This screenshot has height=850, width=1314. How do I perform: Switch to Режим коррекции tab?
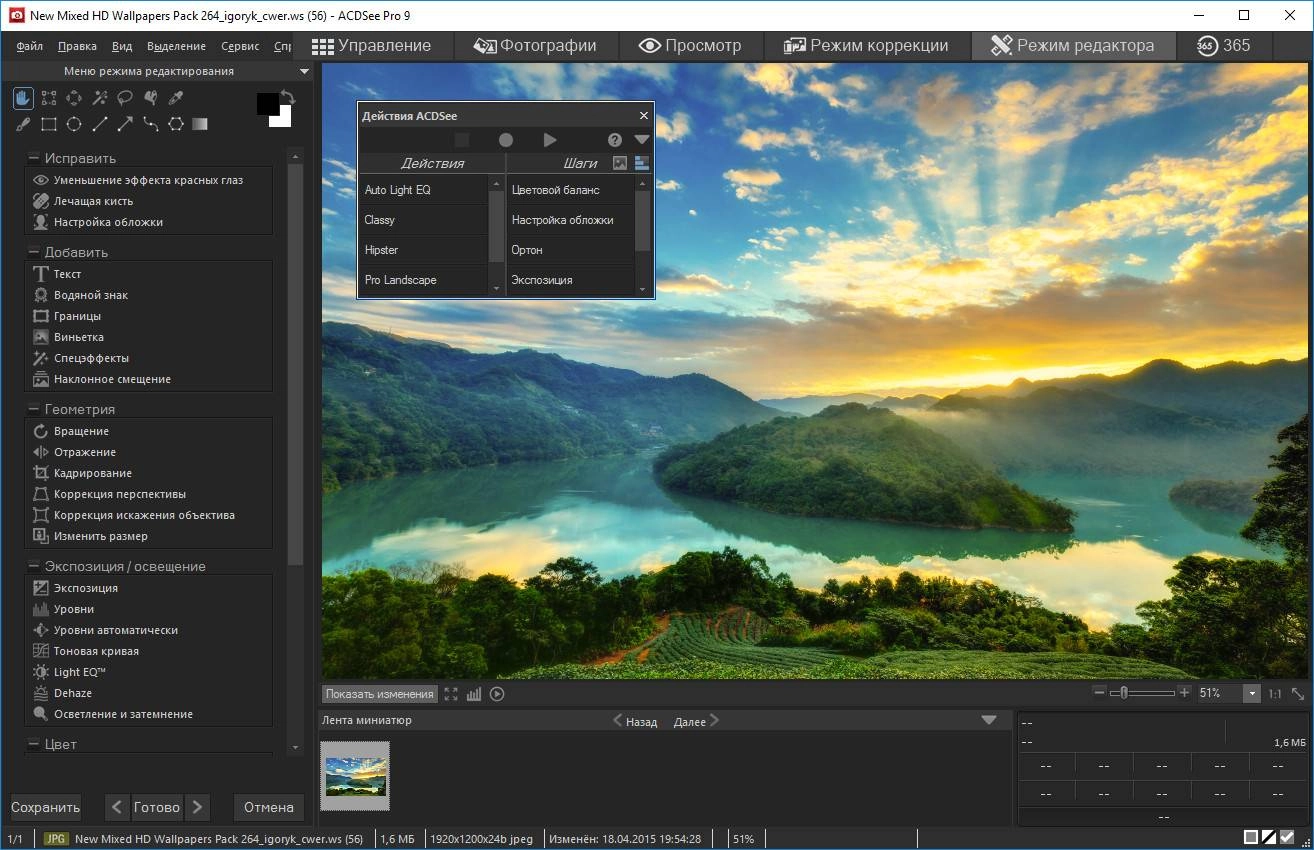[866, 46]
